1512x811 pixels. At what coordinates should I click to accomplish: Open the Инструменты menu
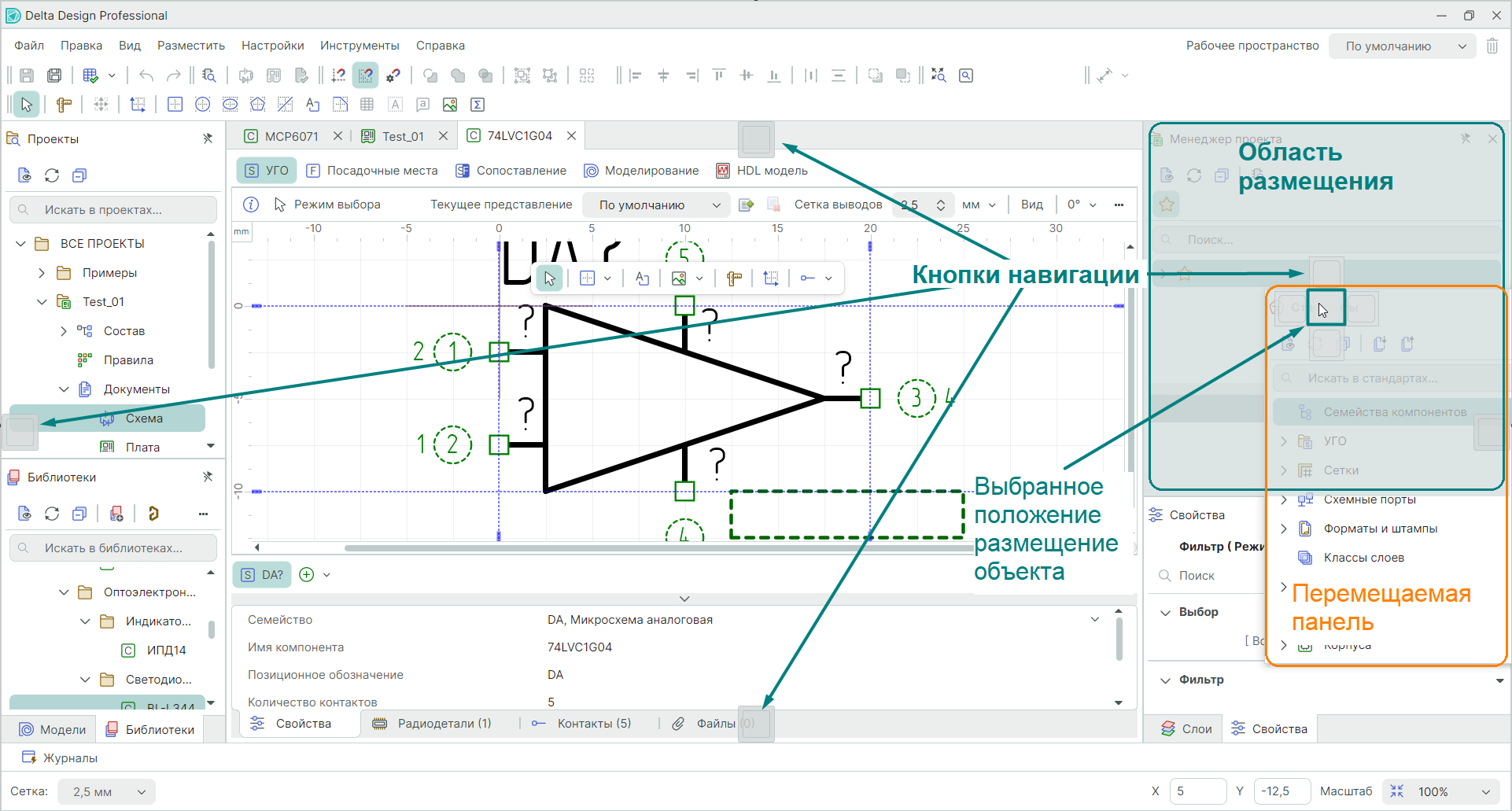click(x=360, y=46)
